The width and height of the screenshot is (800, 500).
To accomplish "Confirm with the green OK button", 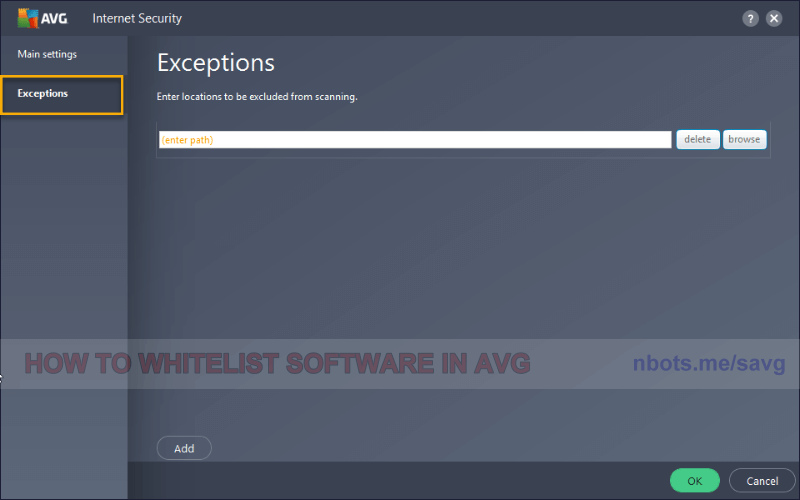I will [x=694, y=481].
